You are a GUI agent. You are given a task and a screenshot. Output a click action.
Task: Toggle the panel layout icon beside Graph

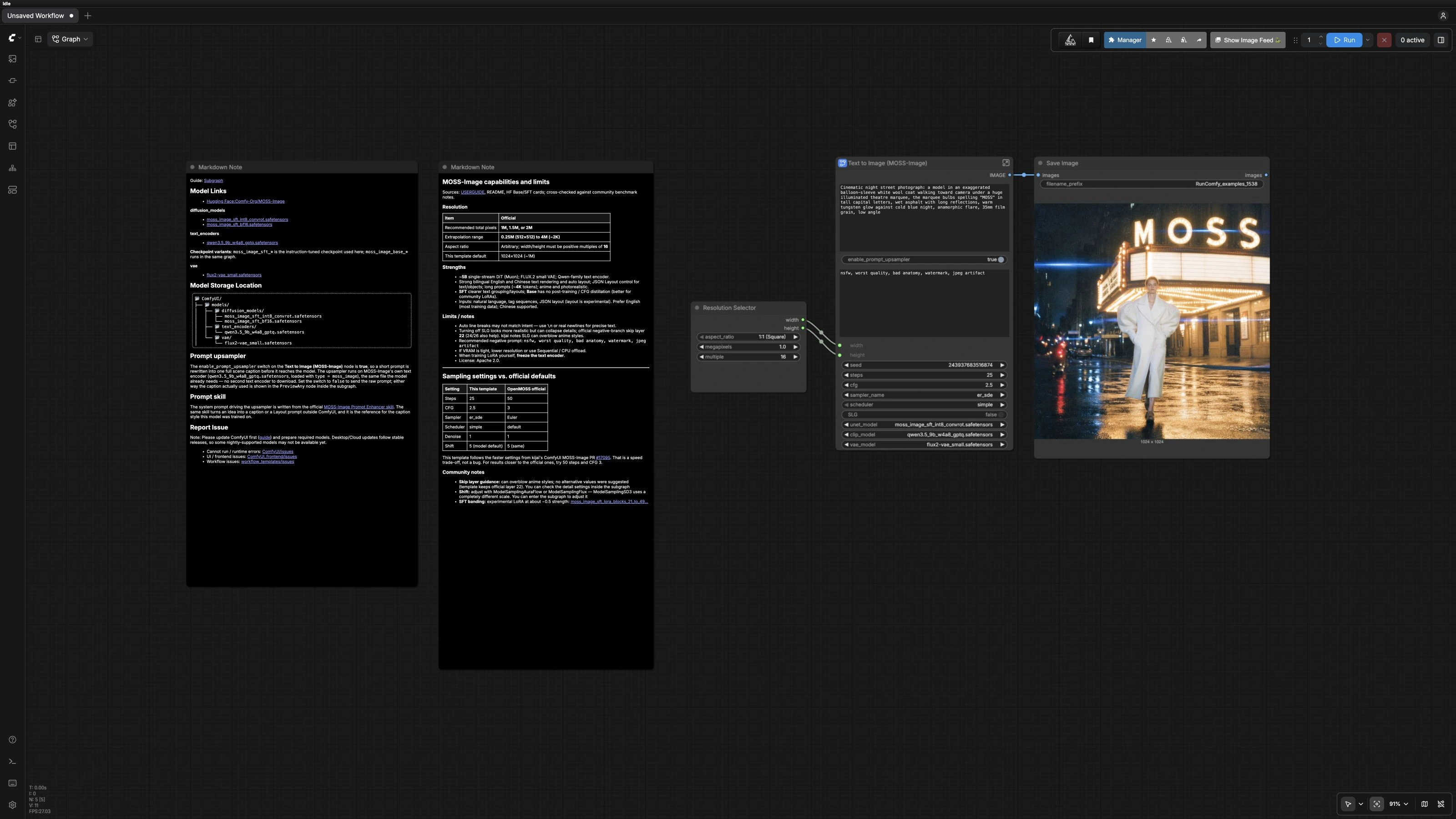click(38, 39)
